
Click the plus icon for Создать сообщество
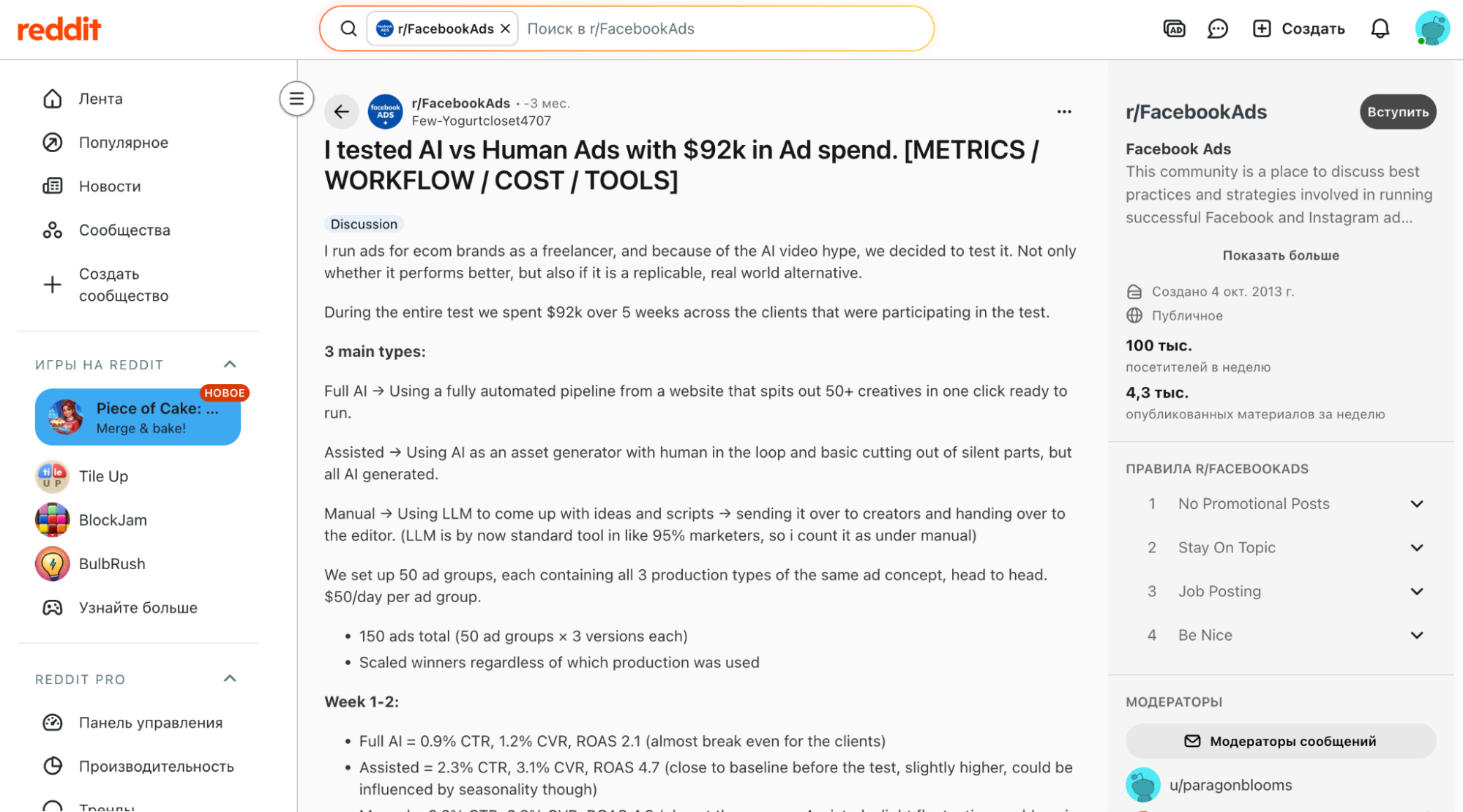pyautogui.click(x=53, y=285)
